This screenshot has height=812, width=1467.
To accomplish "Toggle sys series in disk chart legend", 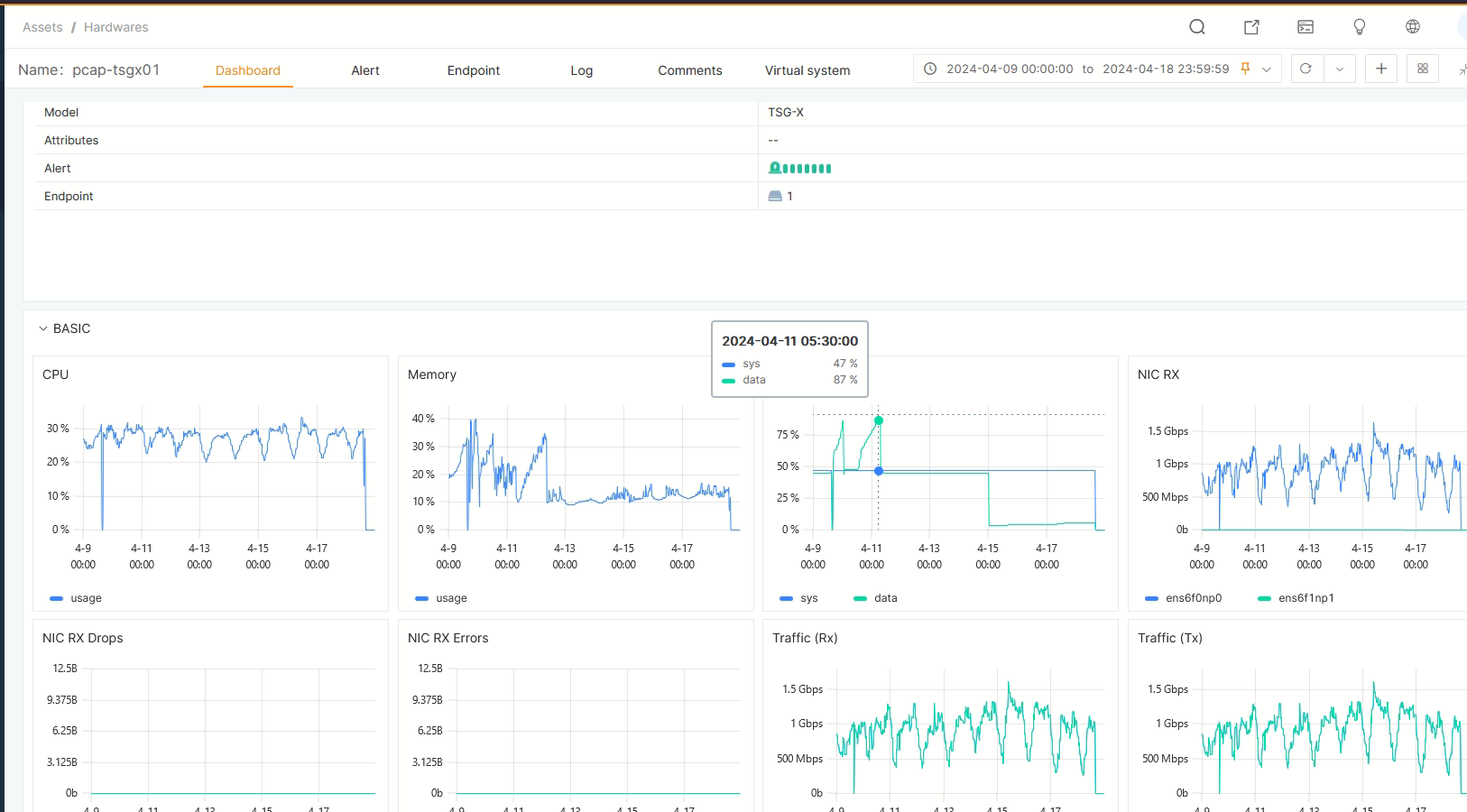I will click(799, 598).
